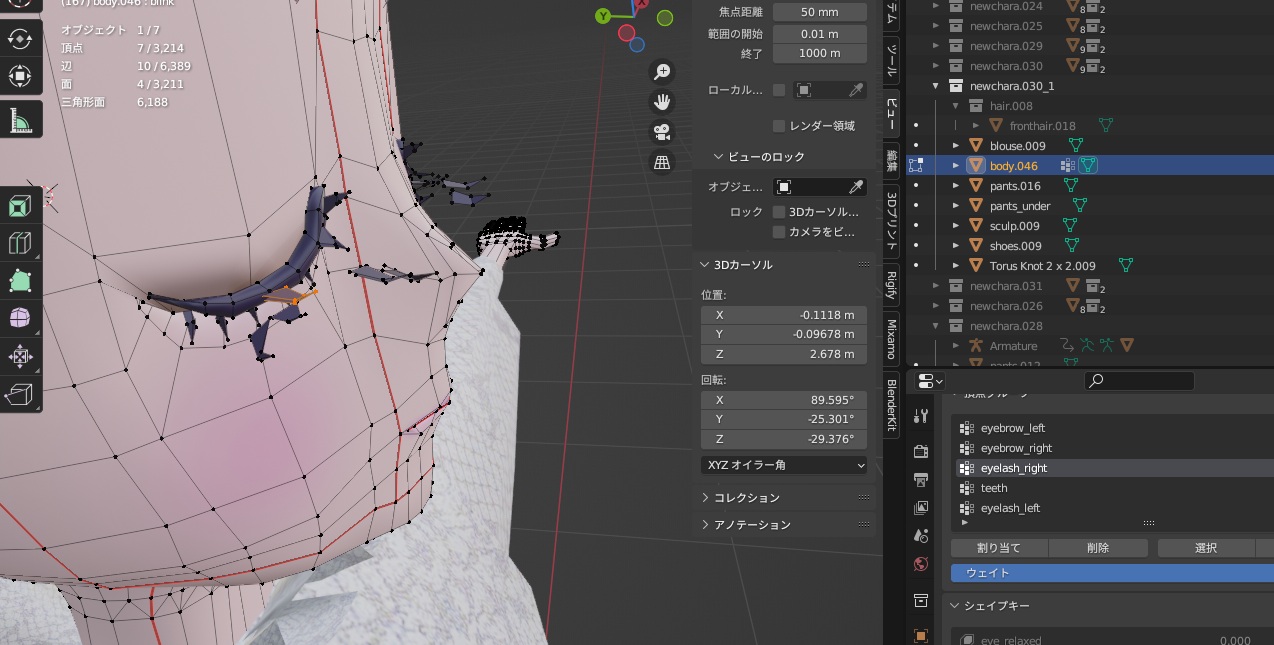
Task: Open the XYZ オイラー角 rotation mode dropdown
Action: point(784,464)
